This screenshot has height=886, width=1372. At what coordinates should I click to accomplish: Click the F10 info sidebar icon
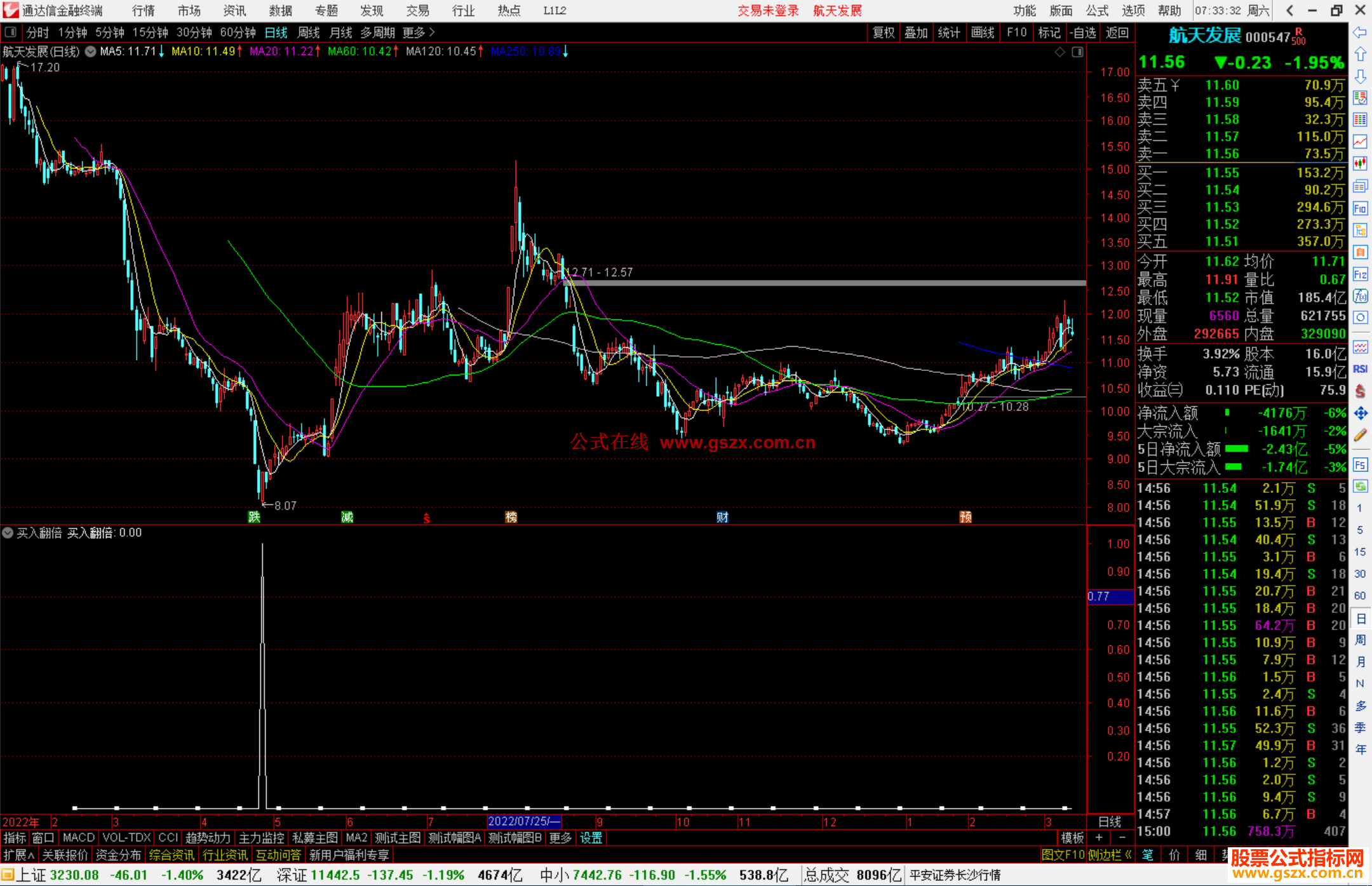(x=1360, y=208)
